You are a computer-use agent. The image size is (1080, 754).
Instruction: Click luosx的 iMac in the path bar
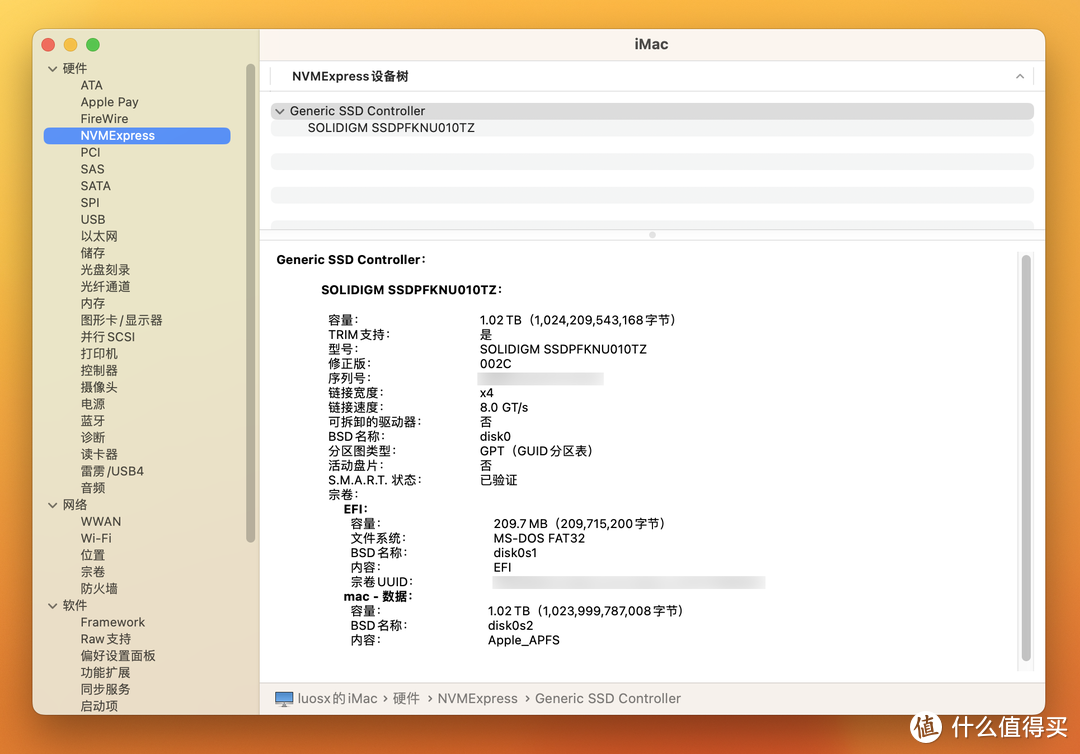pyautogui.click(x=337, y=699)
